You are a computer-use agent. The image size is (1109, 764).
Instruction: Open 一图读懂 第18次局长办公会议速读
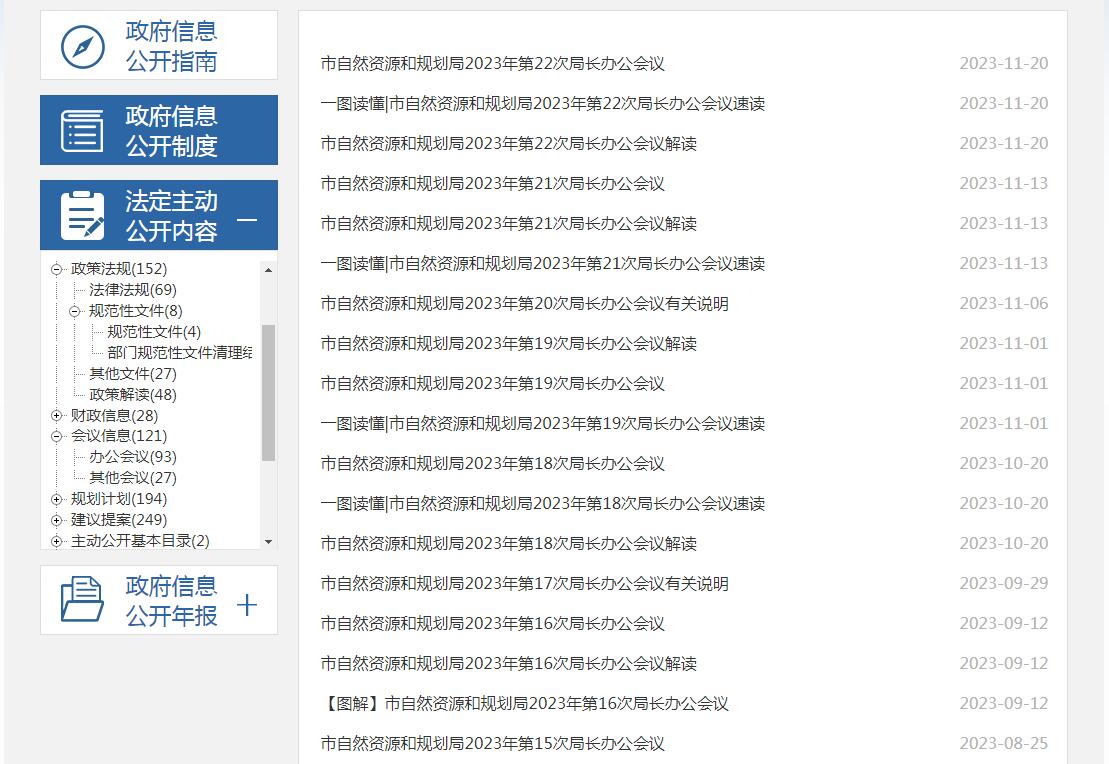[542, 503]
